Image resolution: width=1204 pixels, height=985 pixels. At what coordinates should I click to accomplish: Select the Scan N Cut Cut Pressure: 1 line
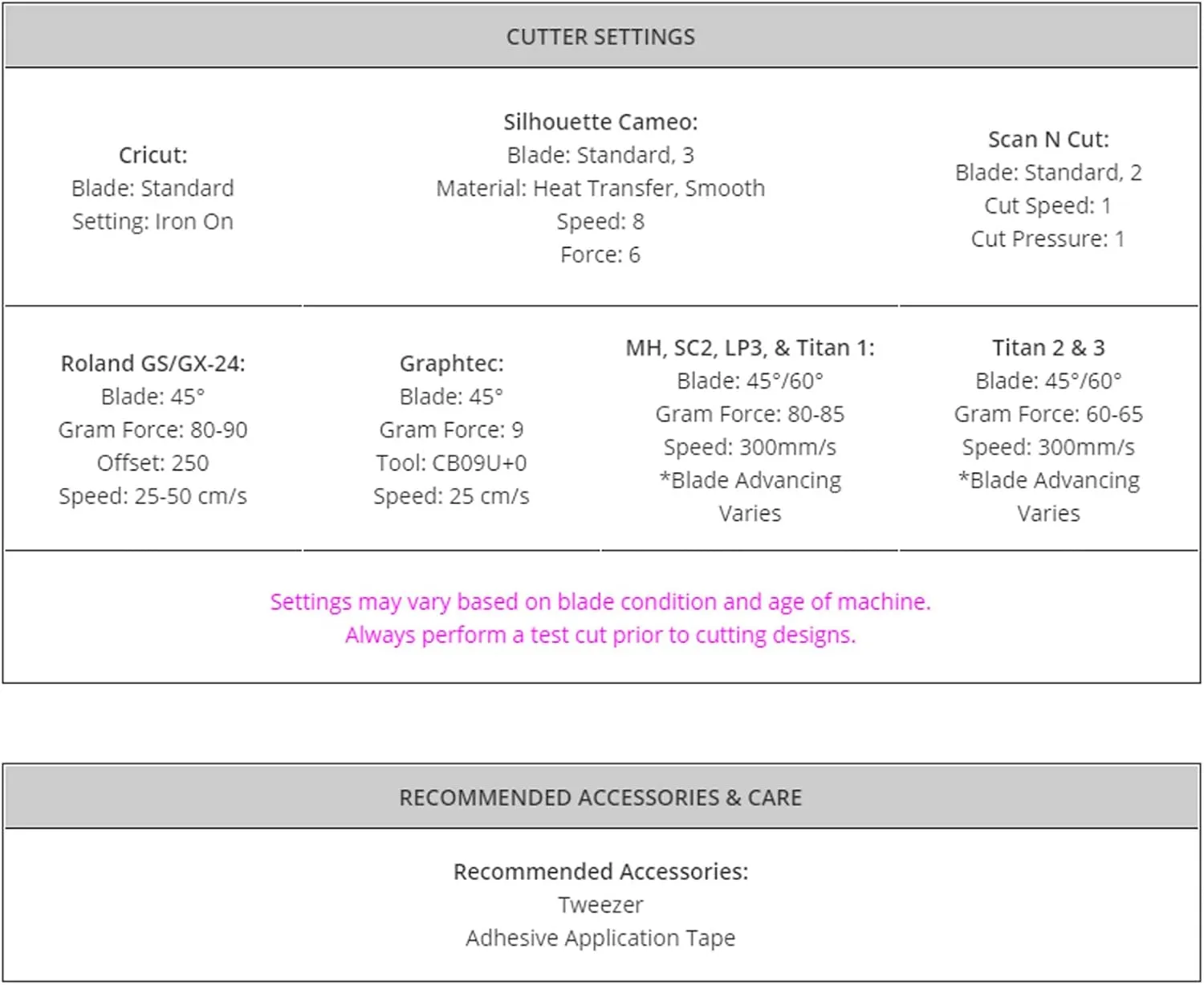point(1048,239)
